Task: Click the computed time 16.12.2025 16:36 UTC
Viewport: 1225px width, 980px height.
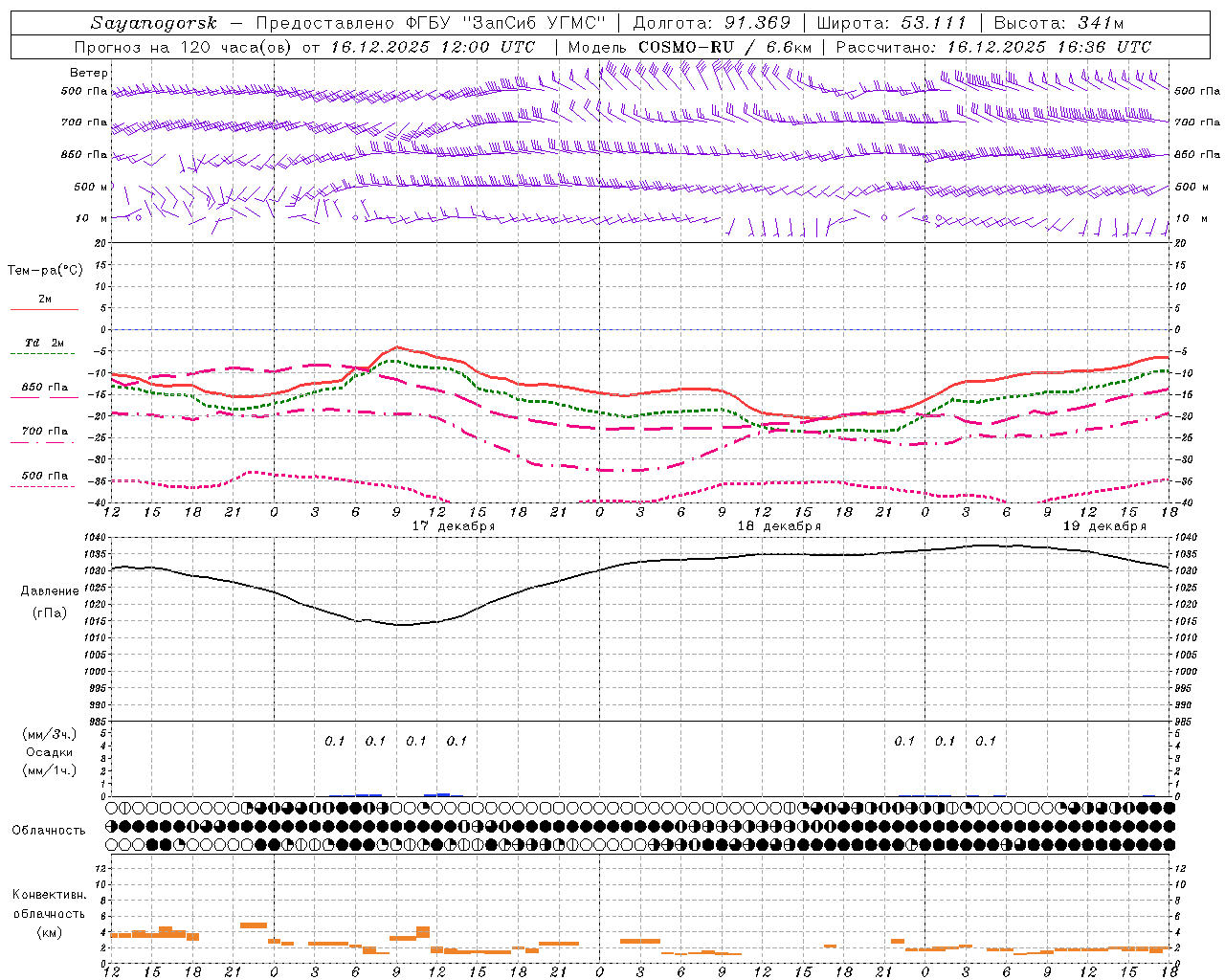Action: click(1049, 47)
